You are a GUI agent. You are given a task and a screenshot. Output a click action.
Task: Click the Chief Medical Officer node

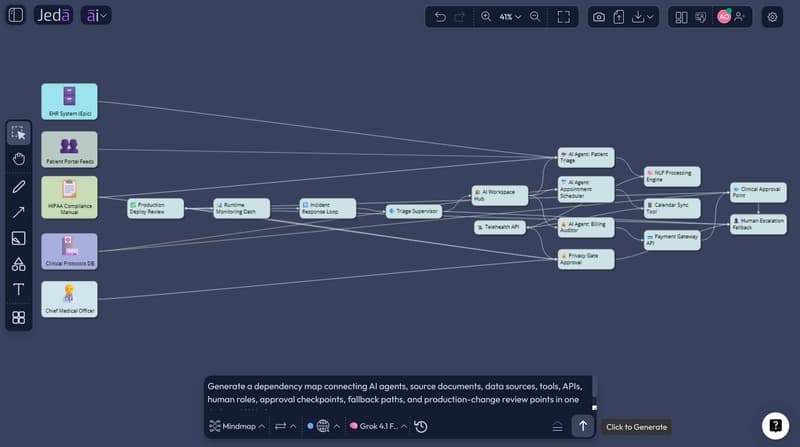point(69,300)
